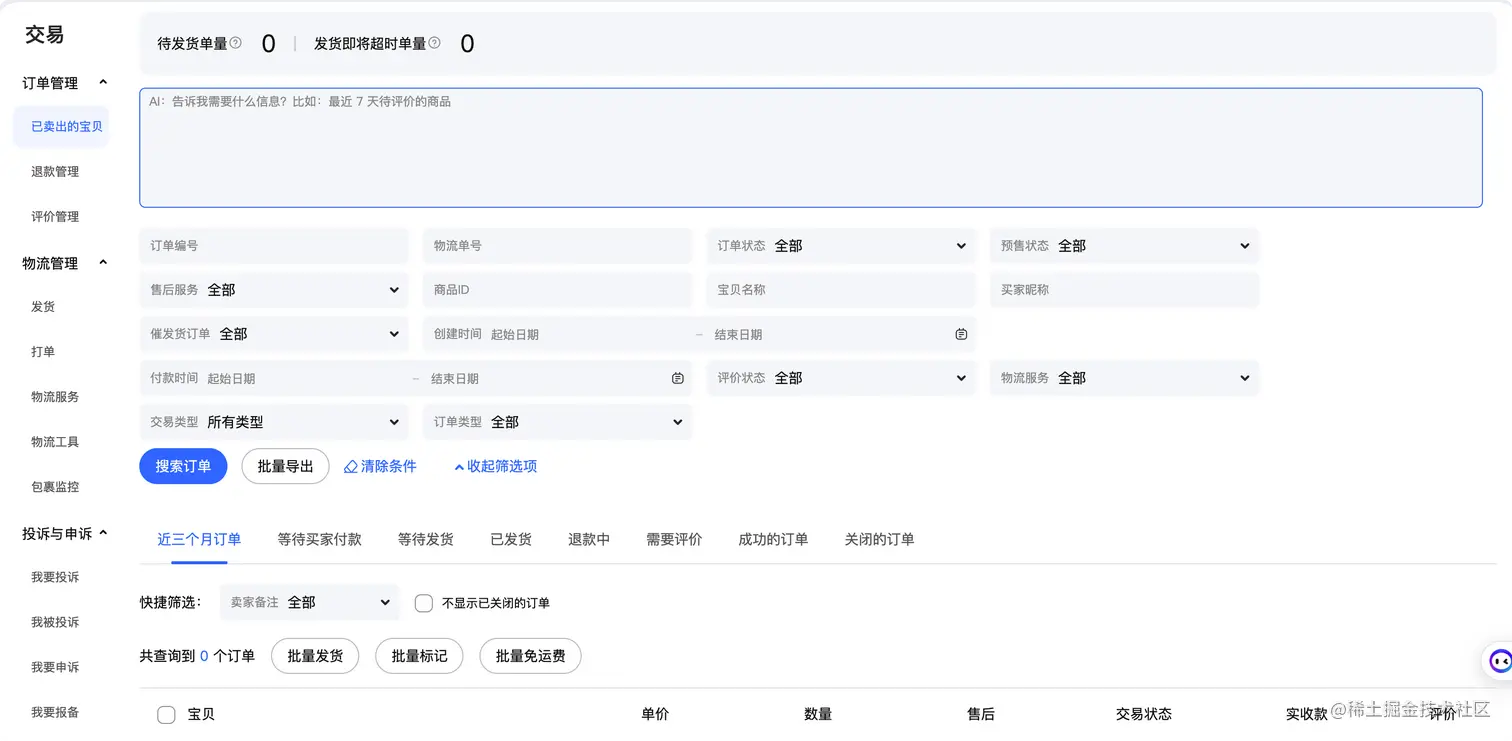Open 退款管理 in the sidebar
Viewport: 1512px width, 741px height.
pos(55,172)
